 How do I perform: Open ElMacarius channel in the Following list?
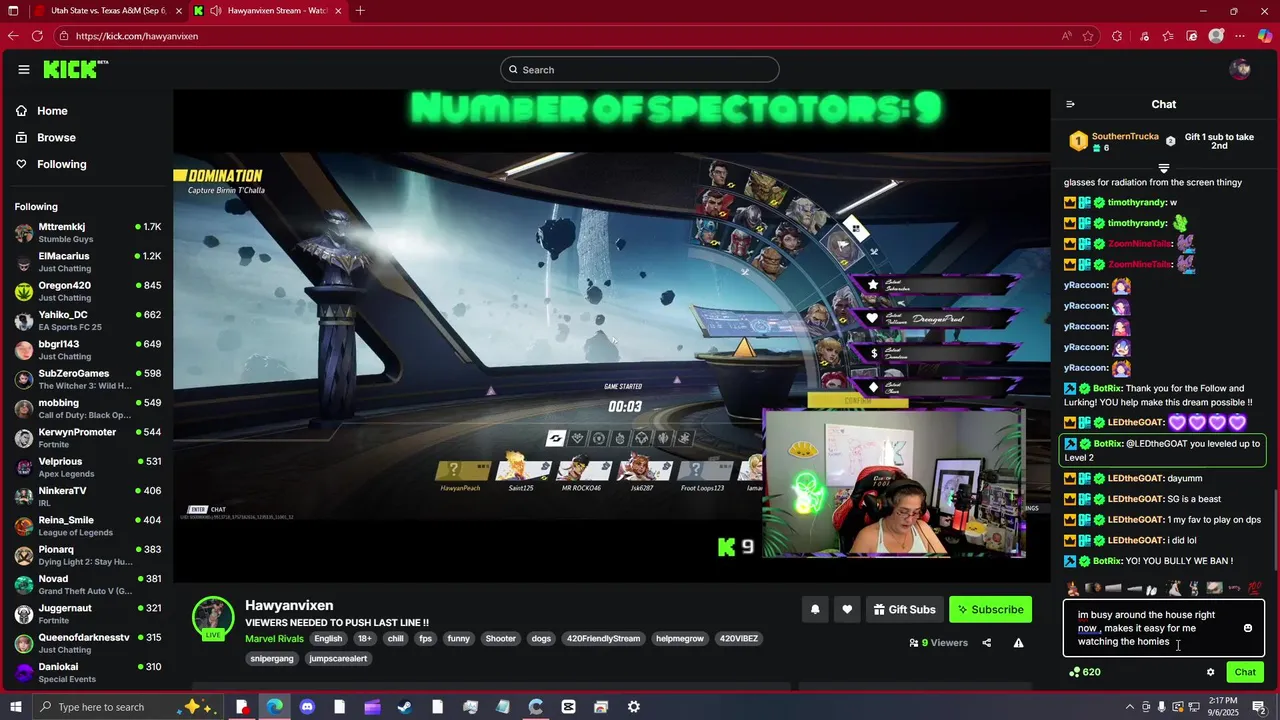[88, 262]
